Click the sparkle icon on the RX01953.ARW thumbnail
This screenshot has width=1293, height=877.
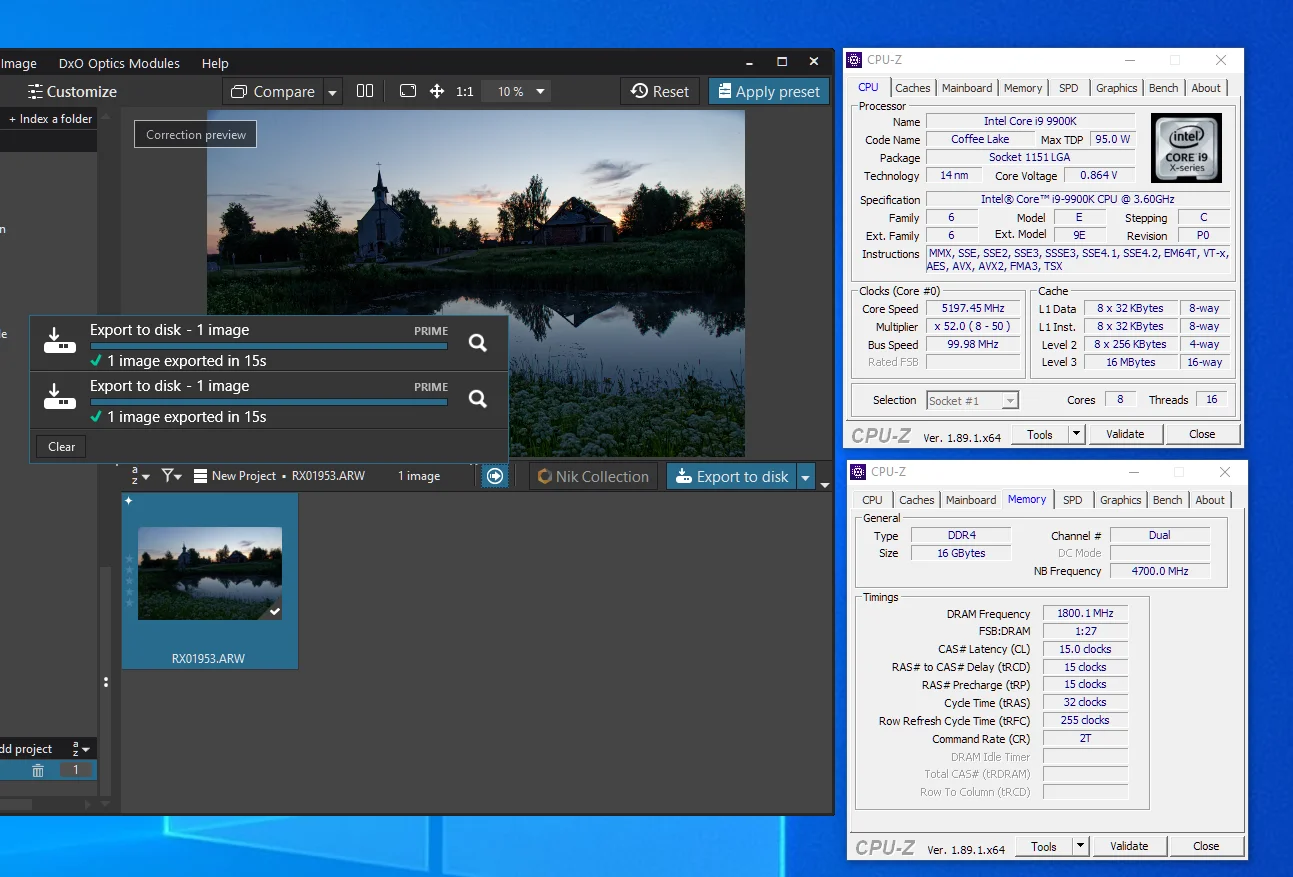(x=129, y=501)
